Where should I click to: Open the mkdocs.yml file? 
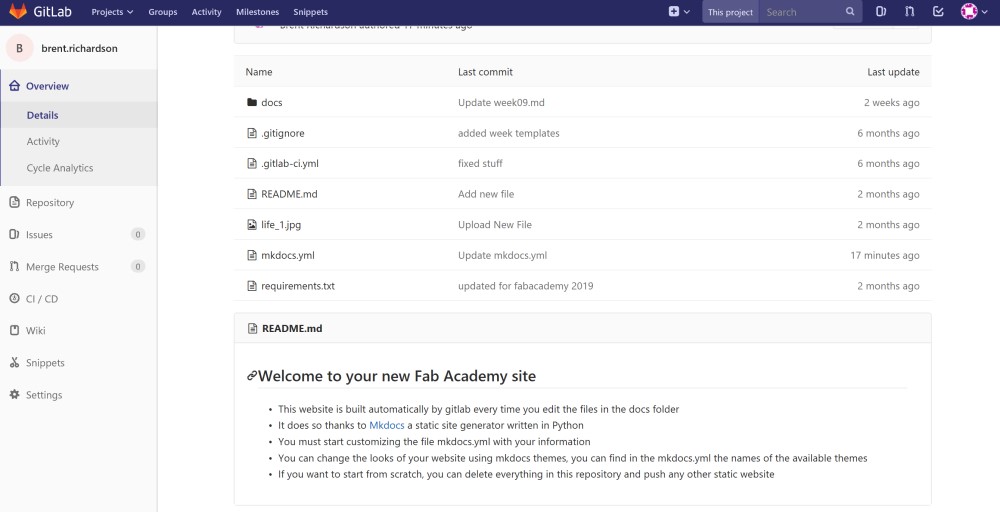tap(288, 256)
